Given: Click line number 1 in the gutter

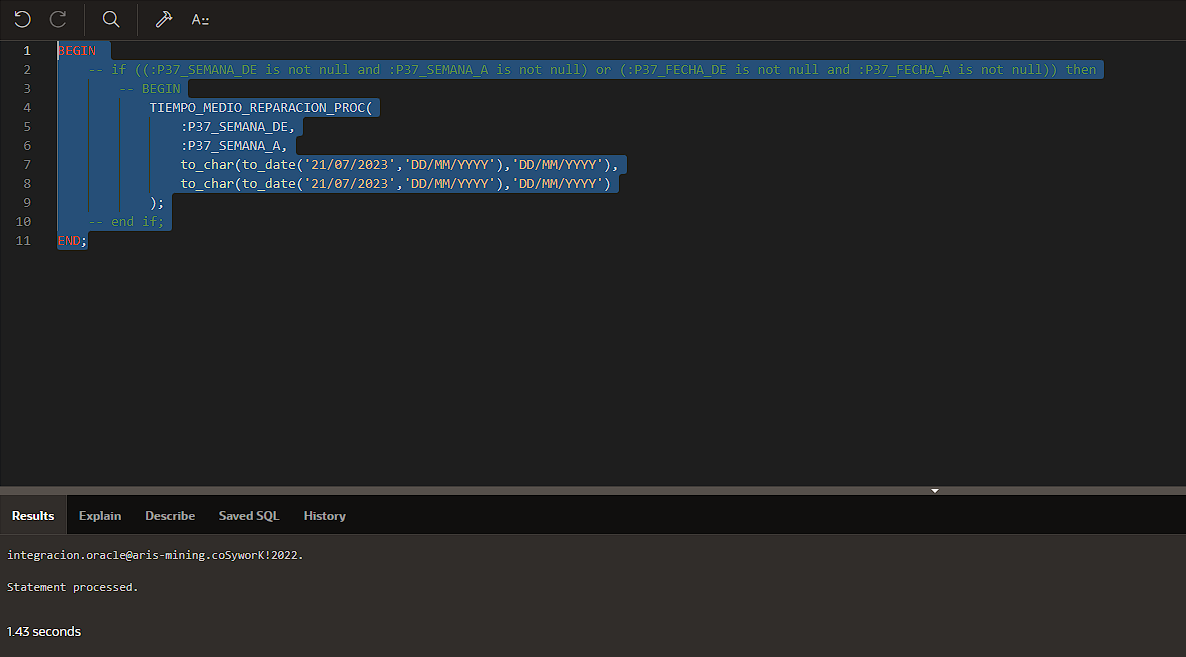Looking at the screenshot, I should pyautogui.click(x=27, y=50).
